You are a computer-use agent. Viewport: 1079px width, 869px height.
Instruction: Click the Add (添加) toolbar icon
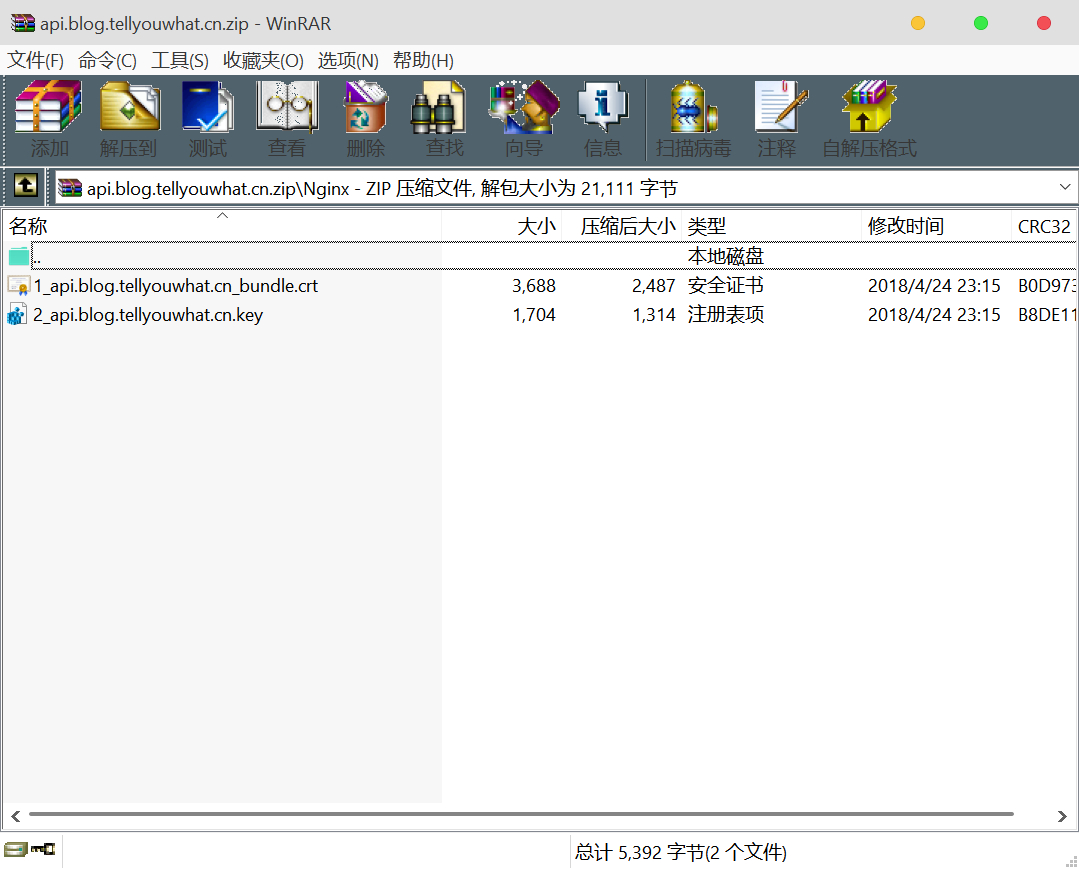49,119
